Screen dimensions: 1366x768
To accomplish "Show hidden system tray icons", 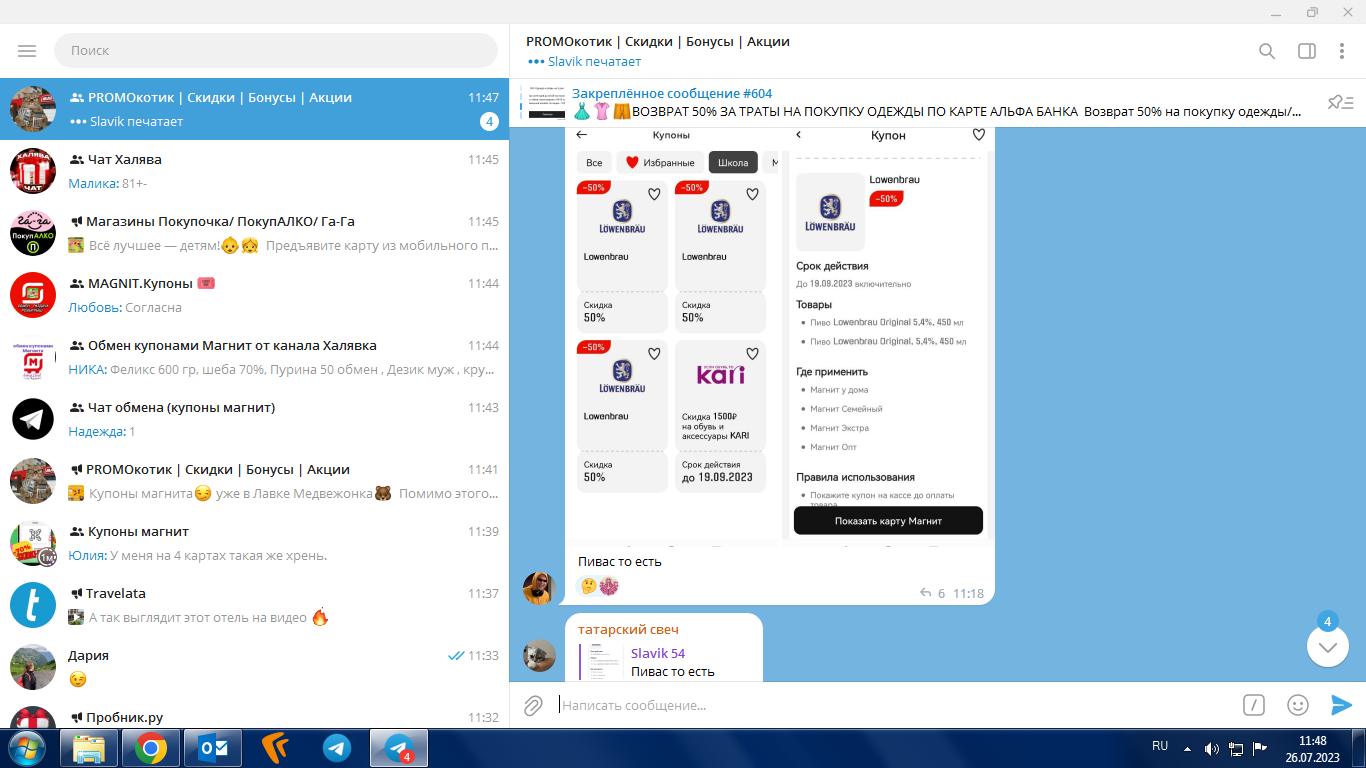I will (x=1187, y=748).
